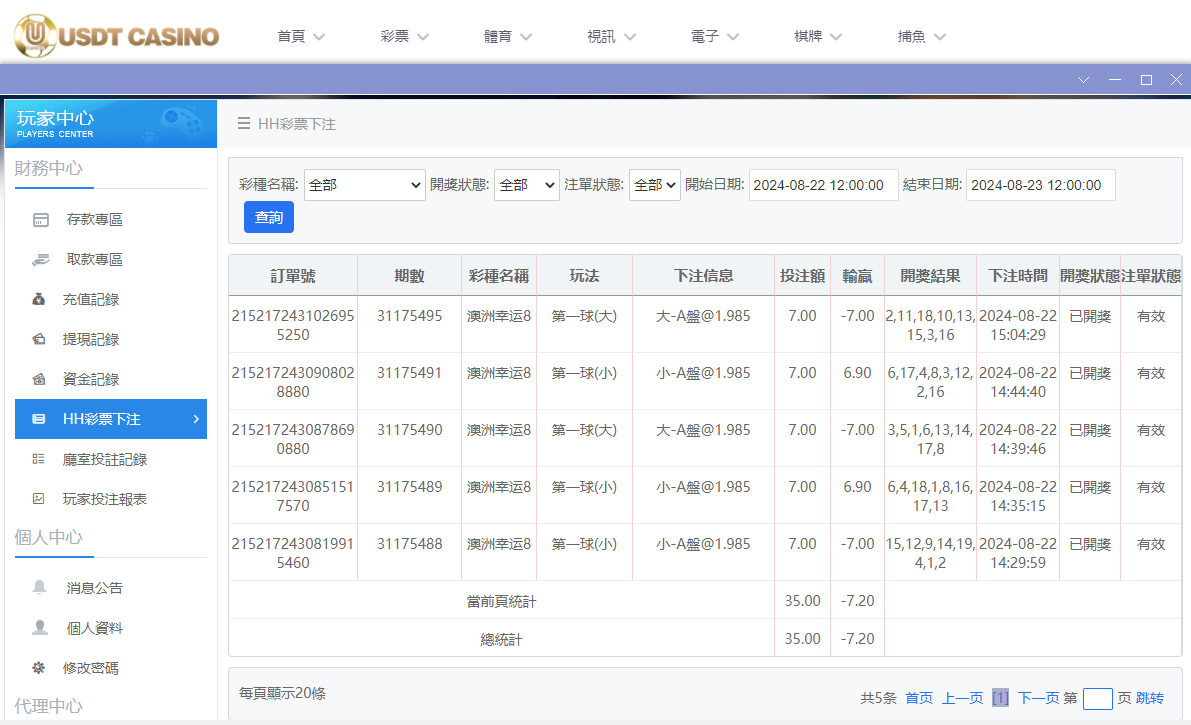
Task: Click the 充值記錄 recharge record icon
Action: (x=39, y=299)
